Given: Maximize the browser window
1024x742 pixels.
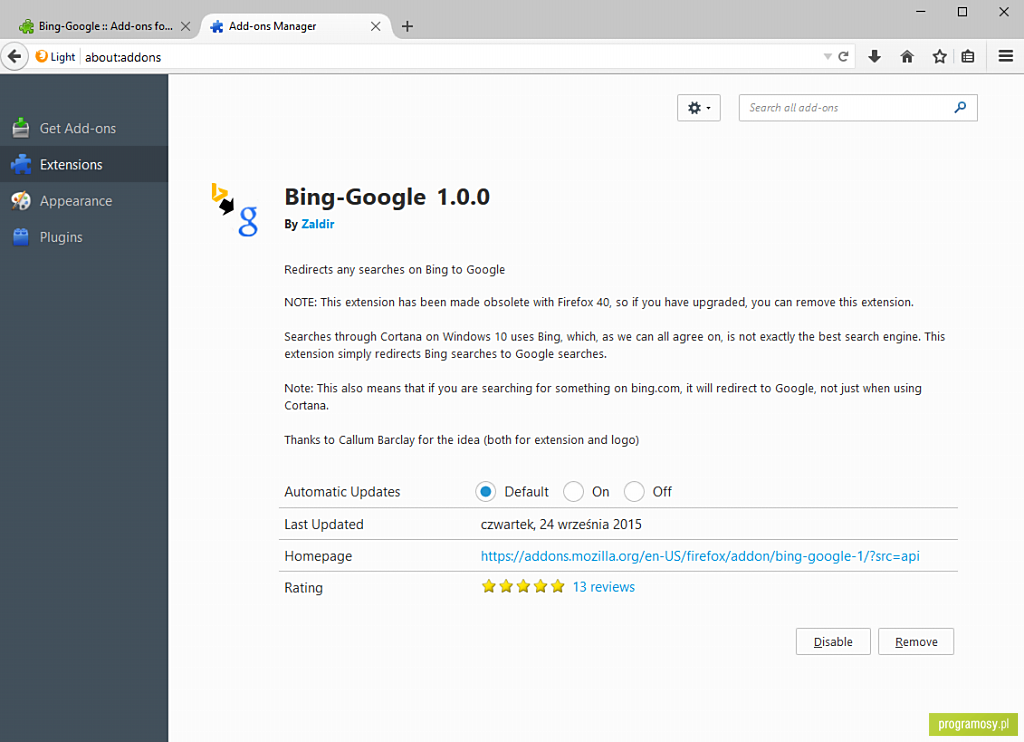Looking at the screenshot, I should pyautogui.click(x=962, y=12).
